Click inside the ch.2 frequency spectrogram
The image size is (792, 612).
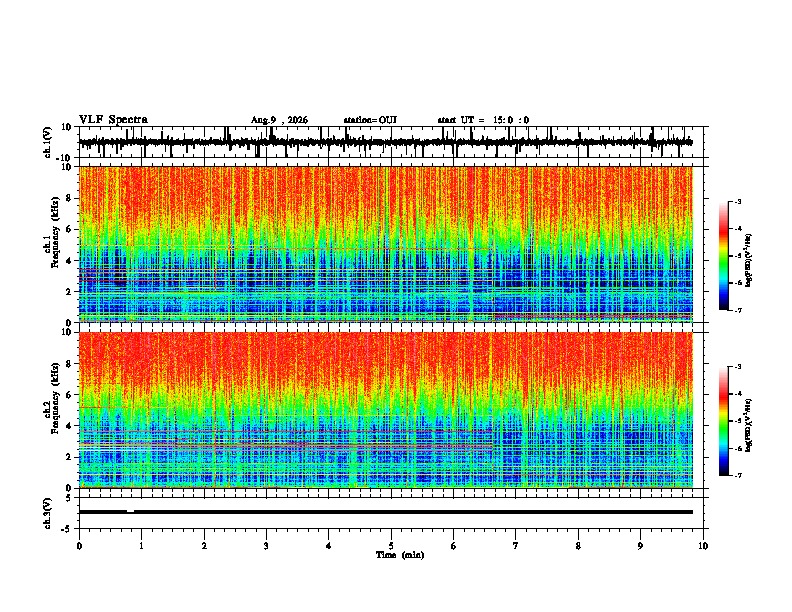(x=386, y=410)
